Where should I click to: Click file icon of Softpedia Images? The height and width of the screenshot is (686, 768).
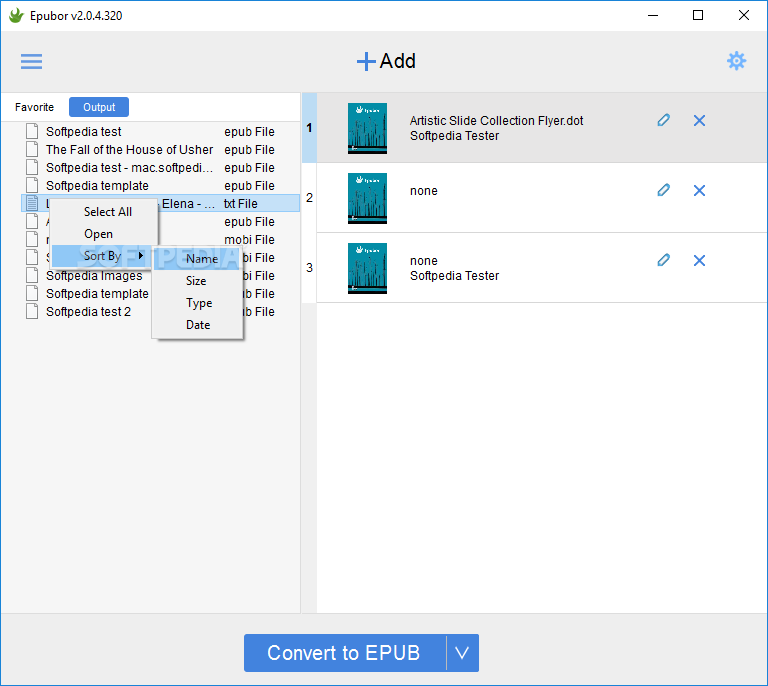pos(32,275)
